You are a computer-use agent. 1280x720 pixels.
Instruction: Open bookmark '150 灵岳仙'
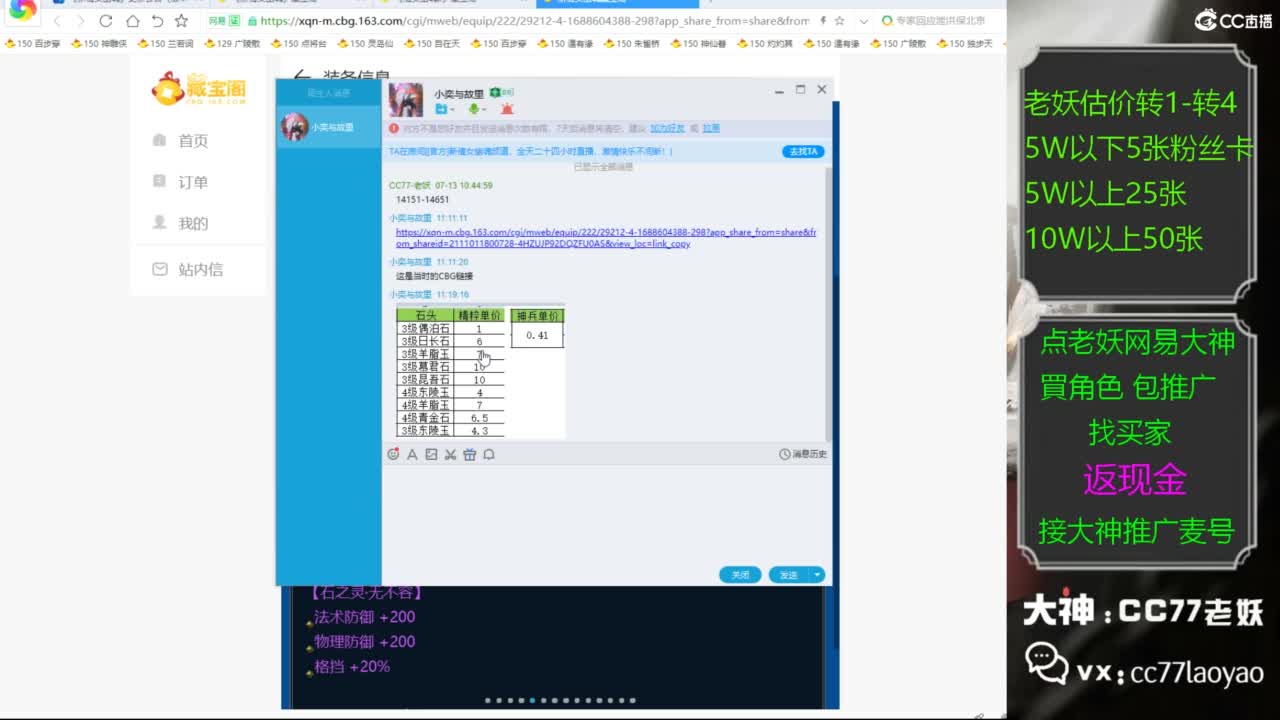(x=366, y=44)
